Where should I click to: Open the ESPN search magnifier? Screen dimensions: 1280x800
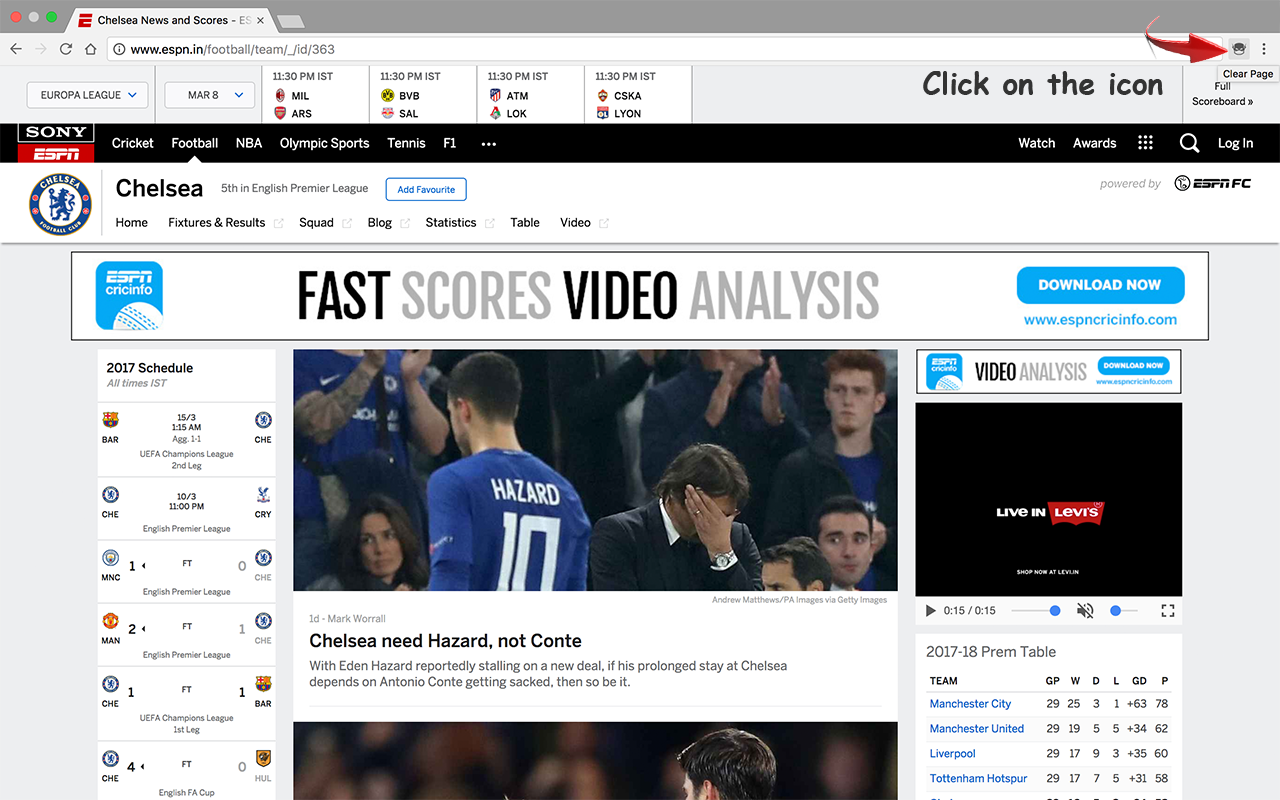click(1189, 143)
